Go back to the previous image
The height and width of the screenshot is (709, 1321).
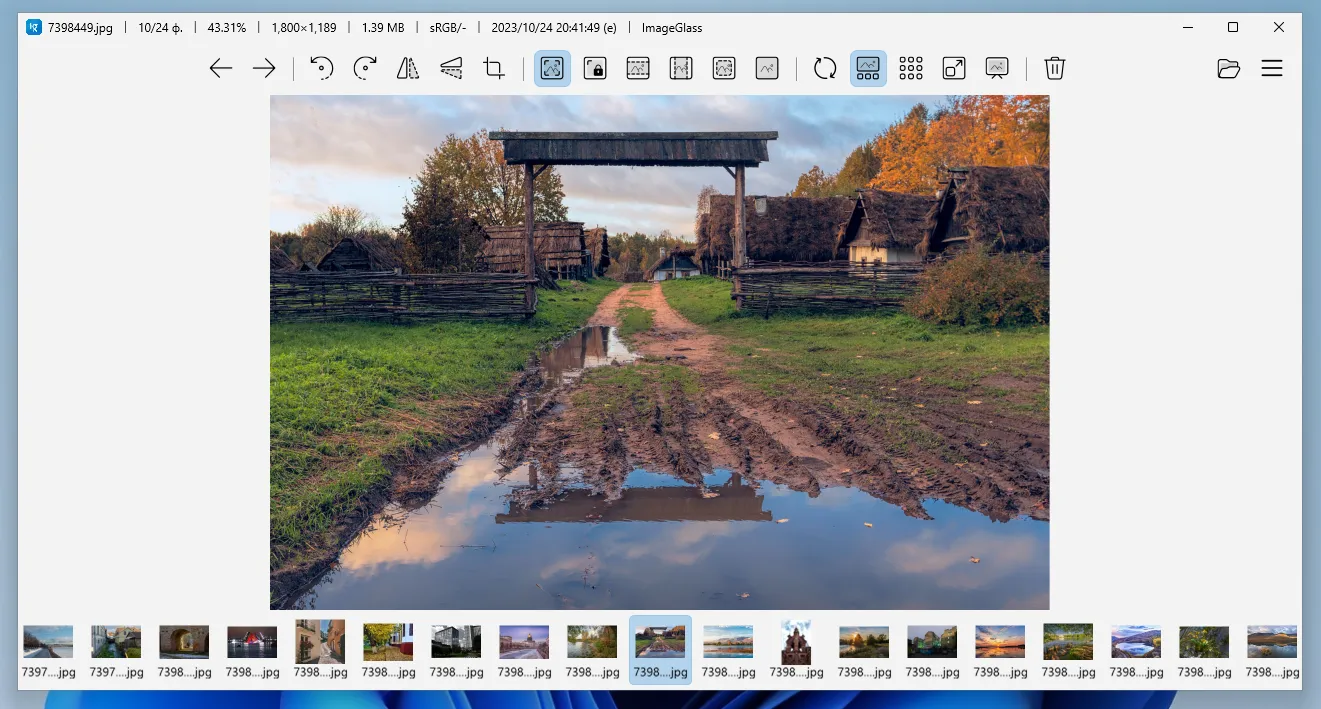(220, 68)
